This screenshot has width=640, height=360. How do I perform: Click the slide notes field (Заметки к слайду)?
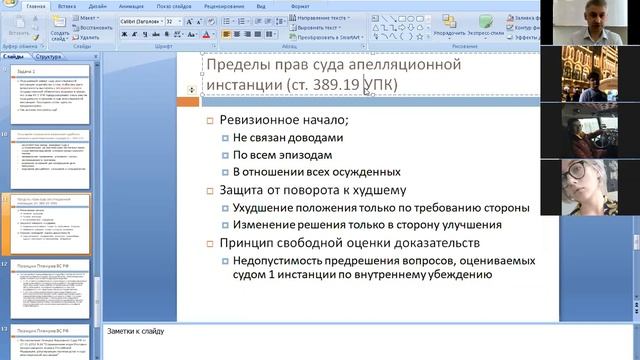(367, 341)
